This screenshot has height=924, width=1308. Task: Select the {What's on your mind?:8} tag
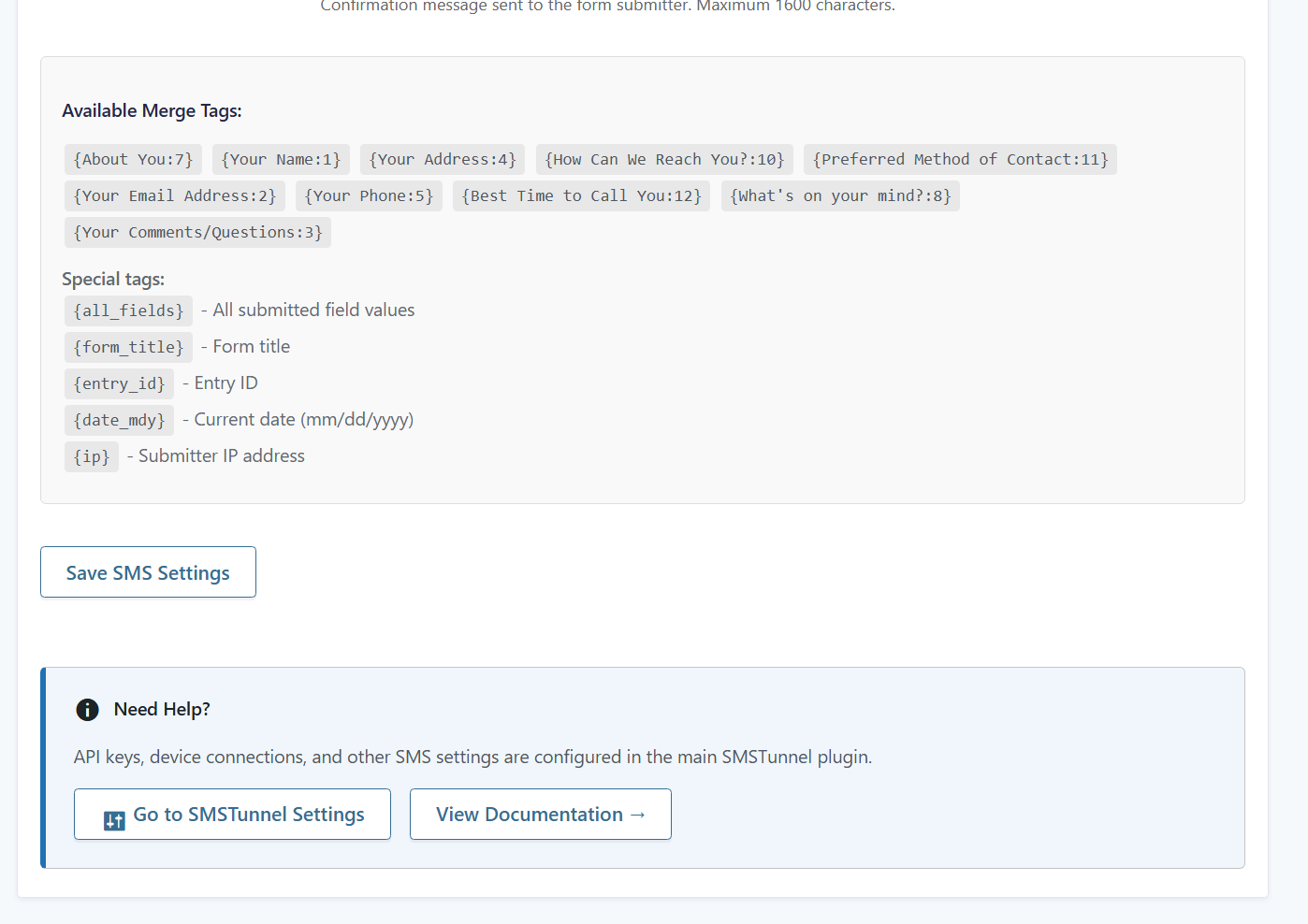(839, 195)
